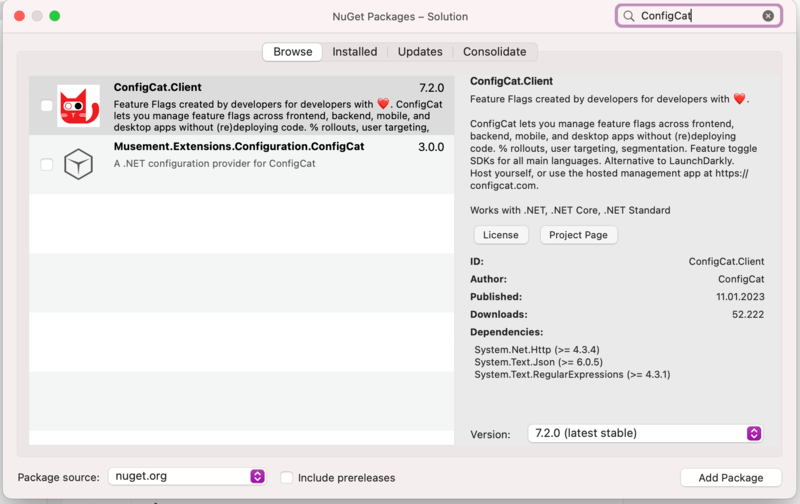Click 'Works with .NET, .NET Core, .NET Standard' text
This screenshot has height=504, width=800.
[x=570, y=210]
